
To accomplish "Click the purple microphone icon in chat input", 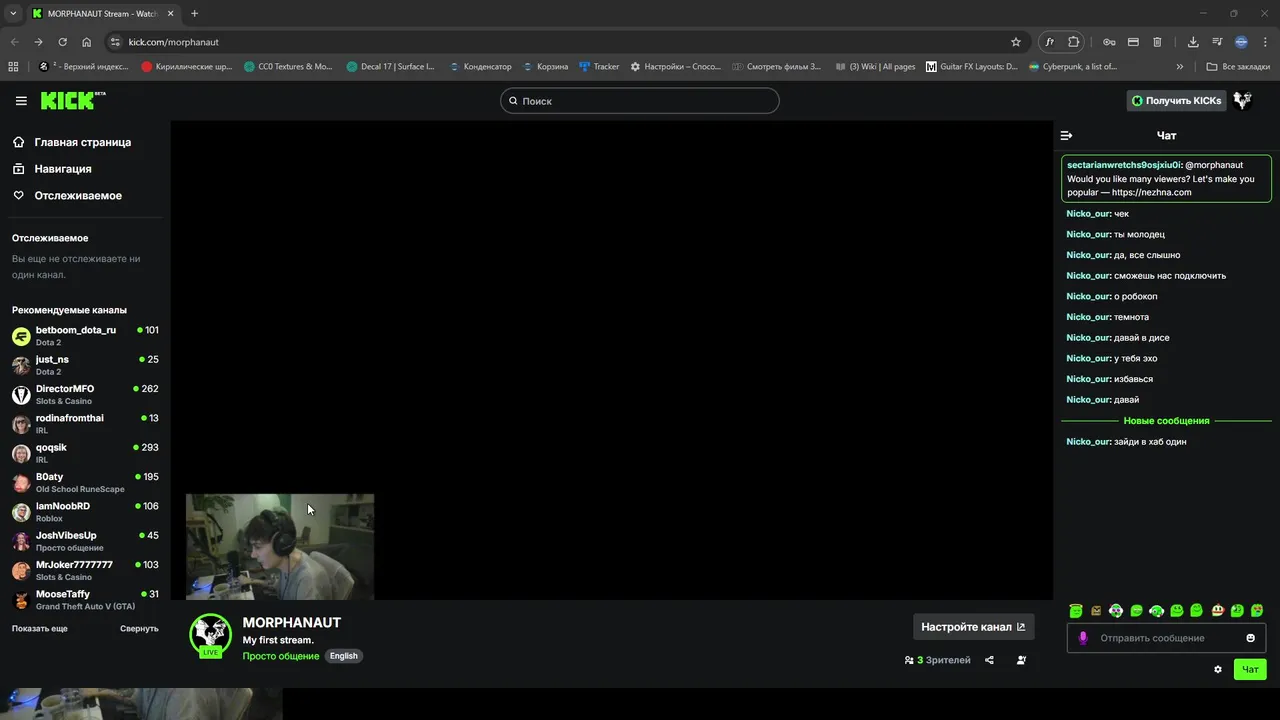I will pyautogui.click(x=1083, y=638).
